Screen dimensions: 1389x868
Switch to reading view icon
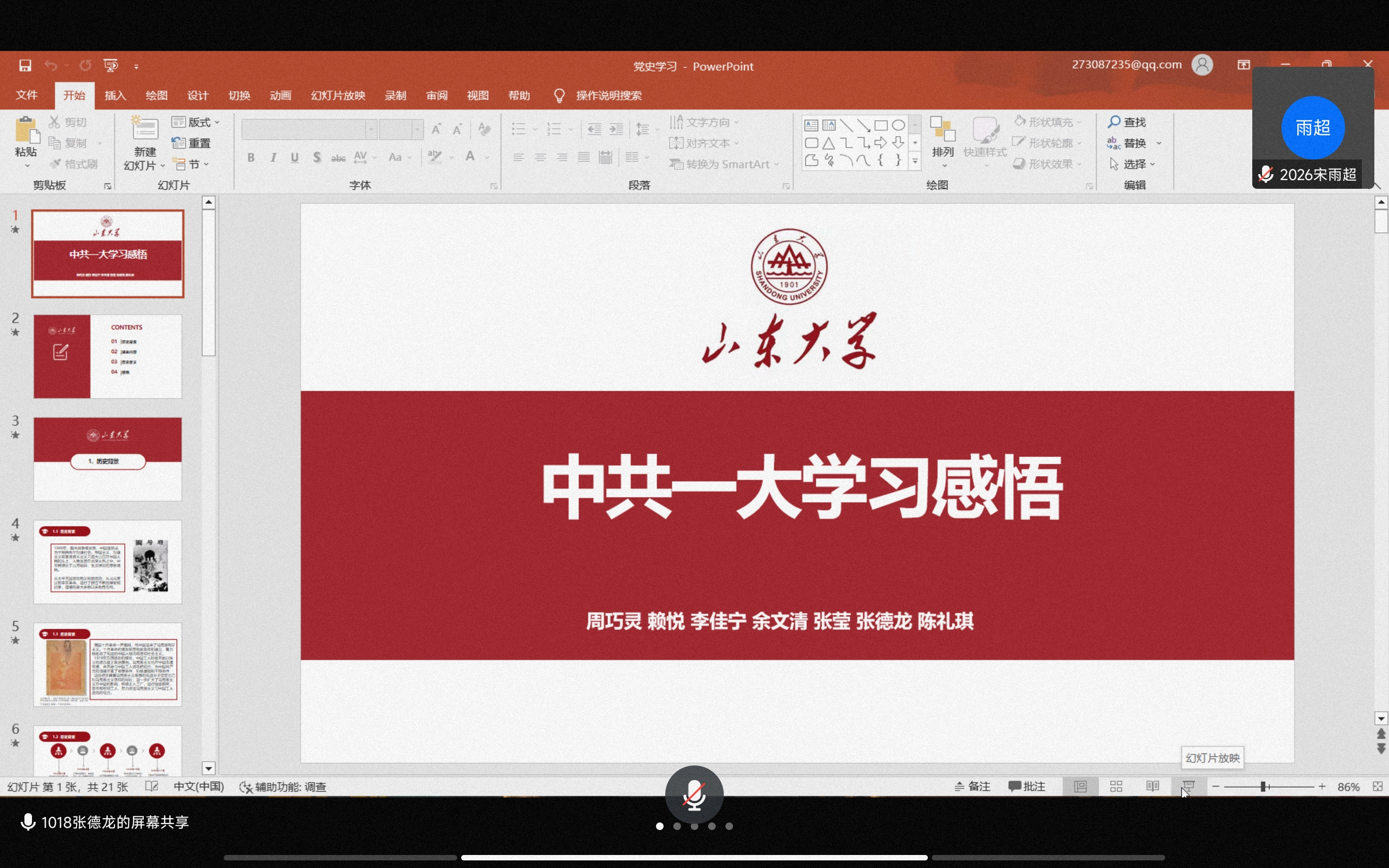click(x=1152, y=787)
